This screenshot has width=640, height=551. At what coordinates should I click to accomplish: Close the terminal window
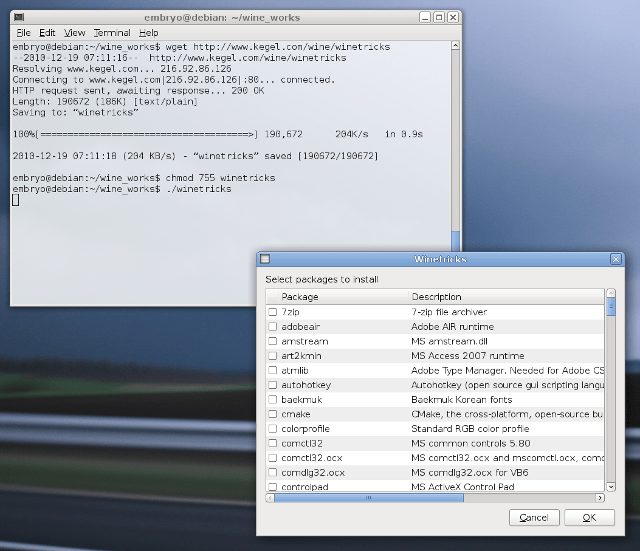(x=453, y=17)
